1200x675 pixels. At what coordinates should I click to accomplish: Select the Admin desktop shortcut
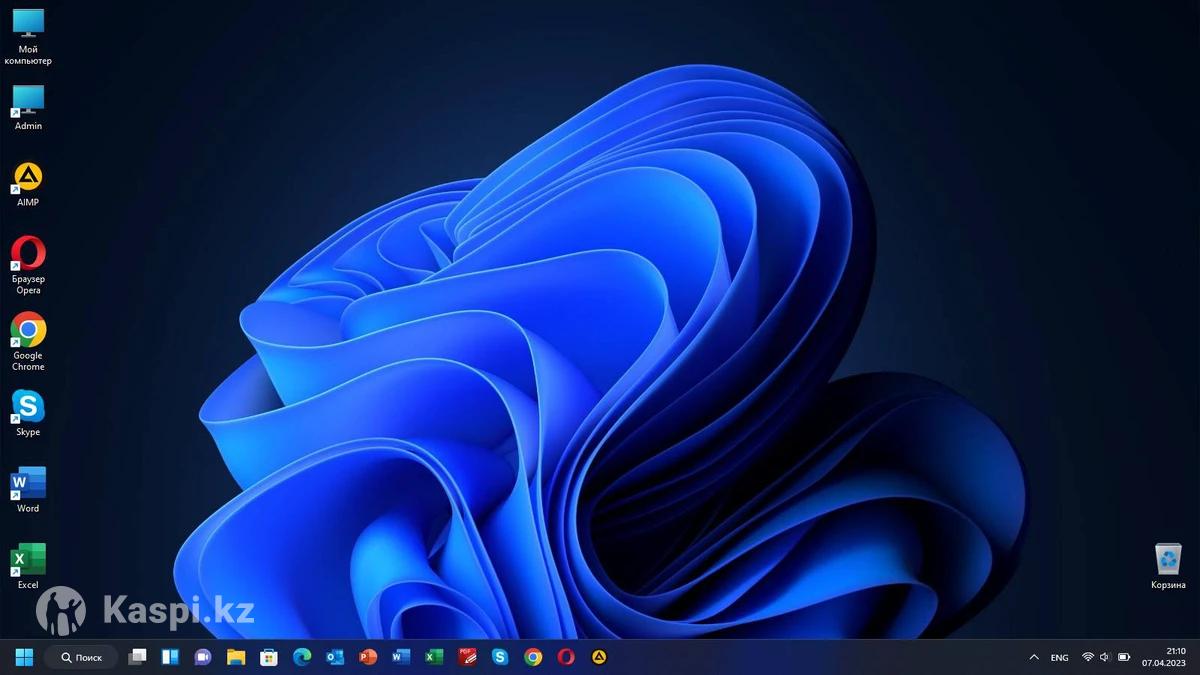coord(28,107)
